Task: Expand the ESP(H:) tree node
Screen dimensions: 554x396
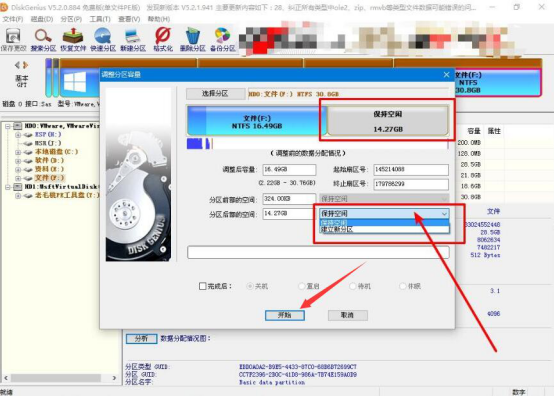Action: (18, 135)
